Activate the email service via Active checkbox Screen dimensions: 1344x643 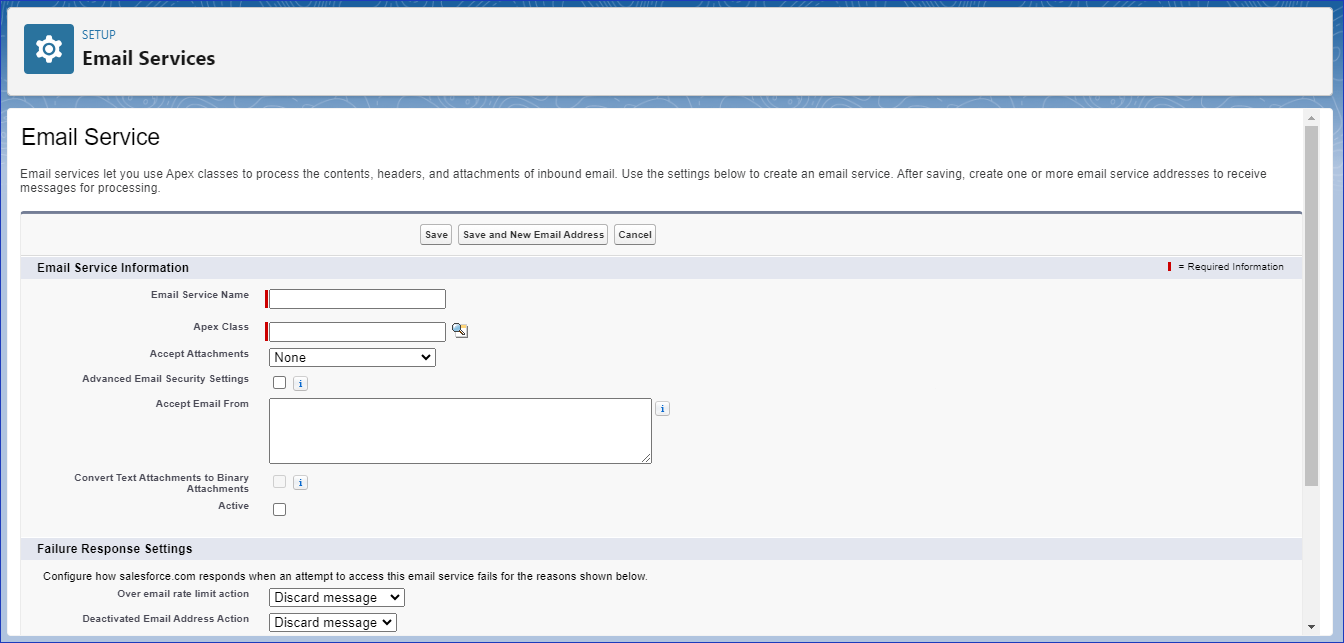(279, 509)
